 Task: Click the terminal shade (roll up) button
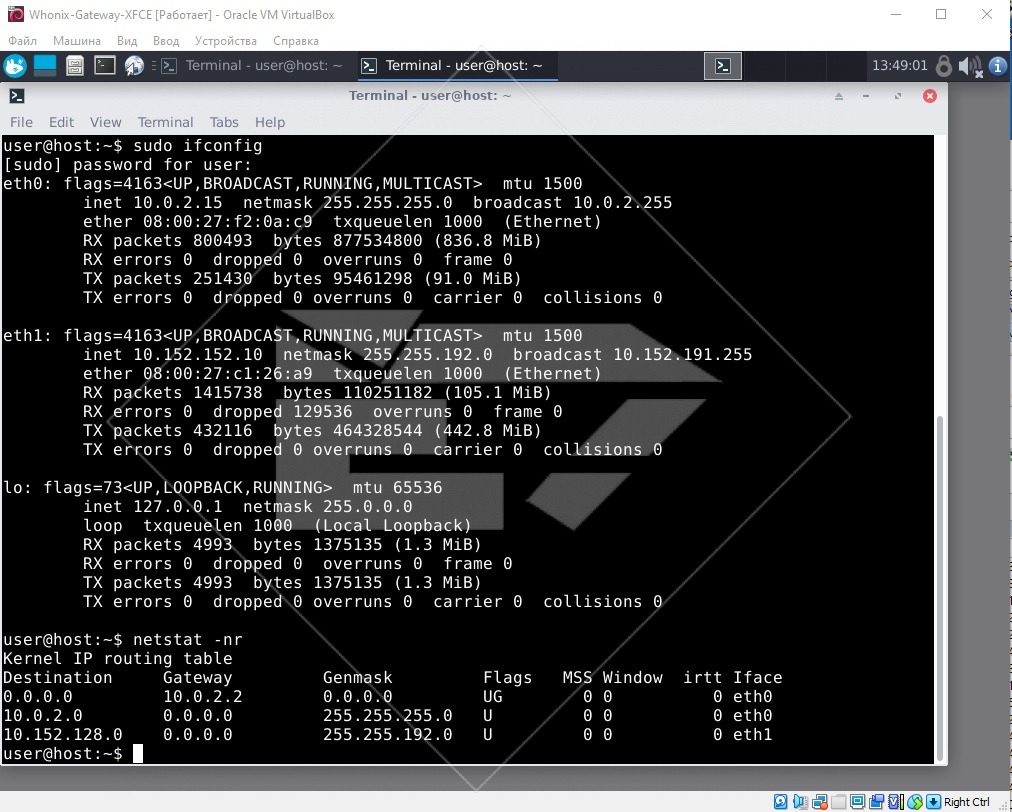(x=839, y=96)
